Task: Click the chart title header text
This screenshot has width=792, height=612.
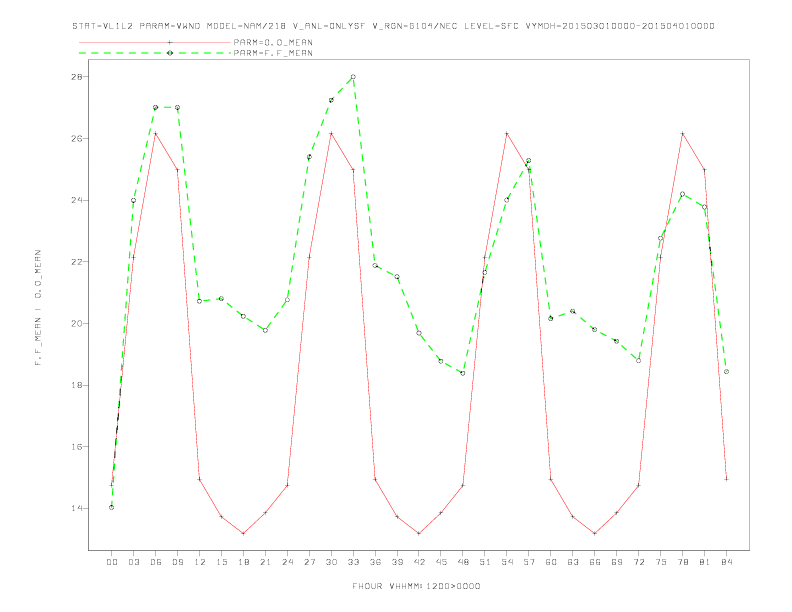Action: coord(393,26)
